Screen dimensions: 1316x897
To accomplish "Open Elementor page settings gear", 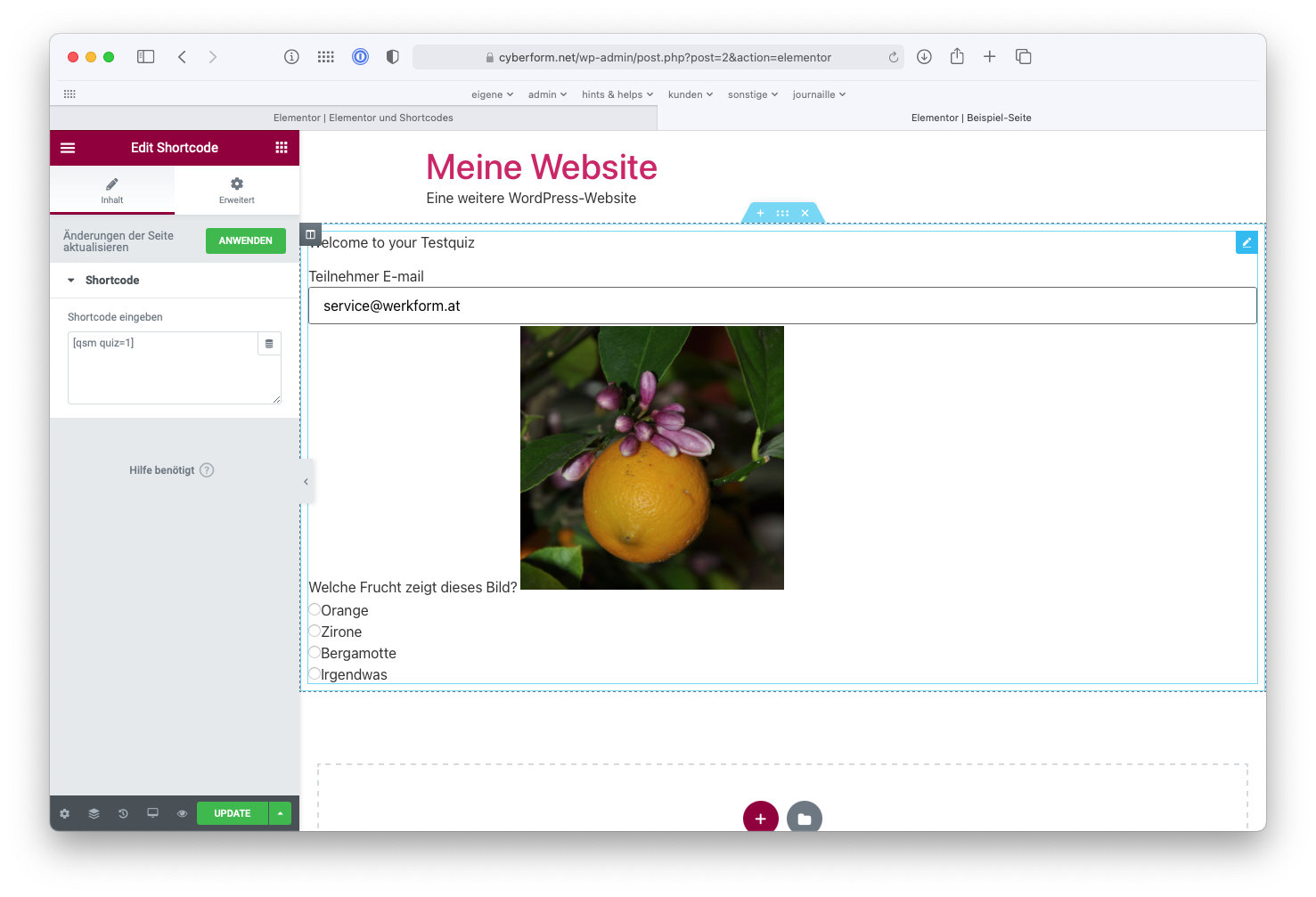I will [65, 813].
